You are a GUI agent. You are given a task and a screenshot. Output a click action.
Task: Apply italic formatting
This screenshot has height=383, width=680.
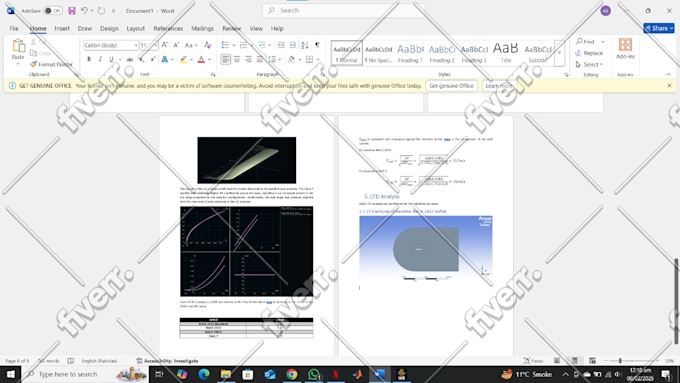100,59
